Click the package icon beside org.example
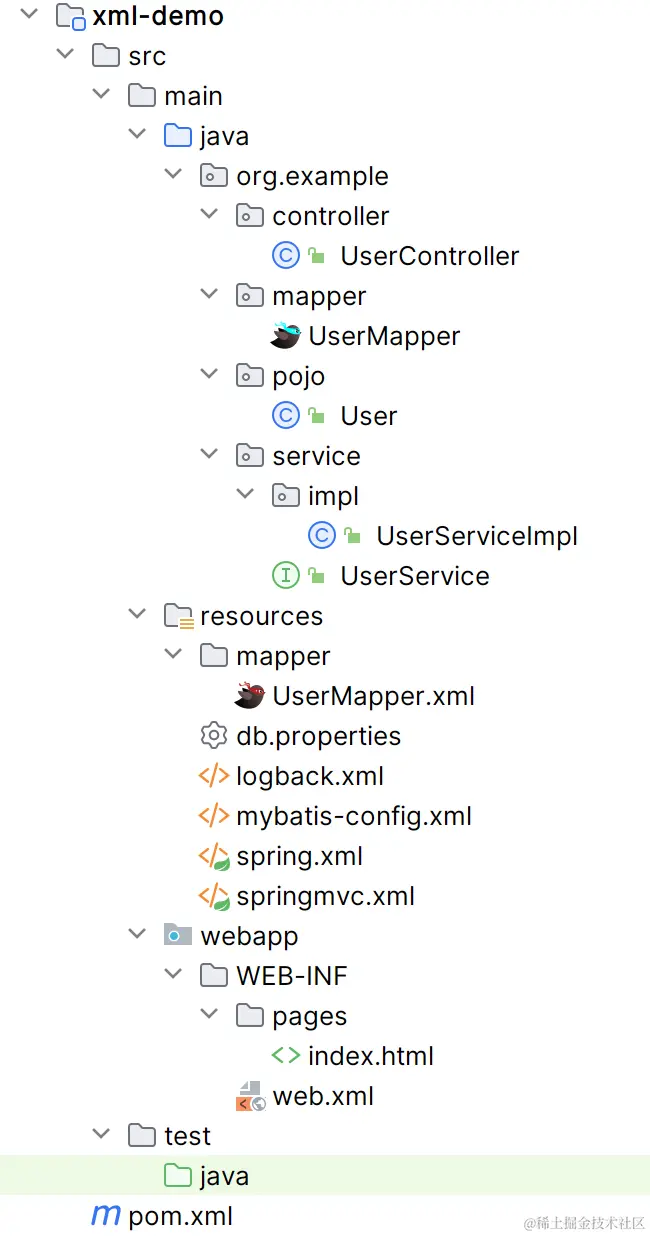Viewport: 650px width, 1236px height. 213,175
